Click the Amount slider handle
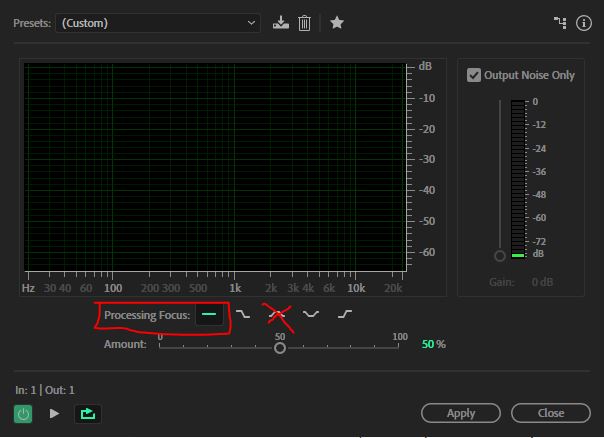 pos(280,348)
